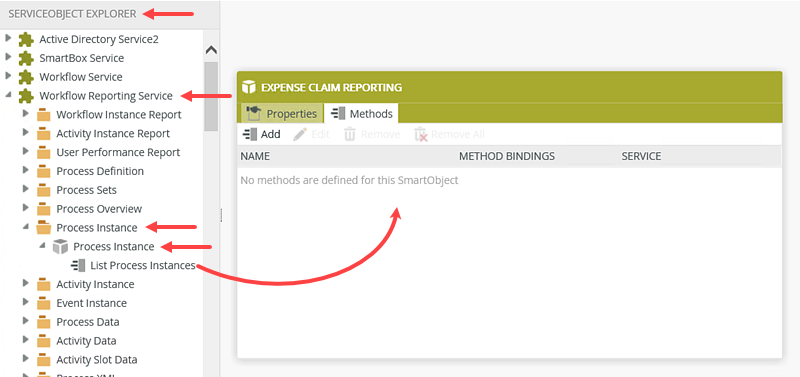Click the Process Sets folder icon

[44, 191]
